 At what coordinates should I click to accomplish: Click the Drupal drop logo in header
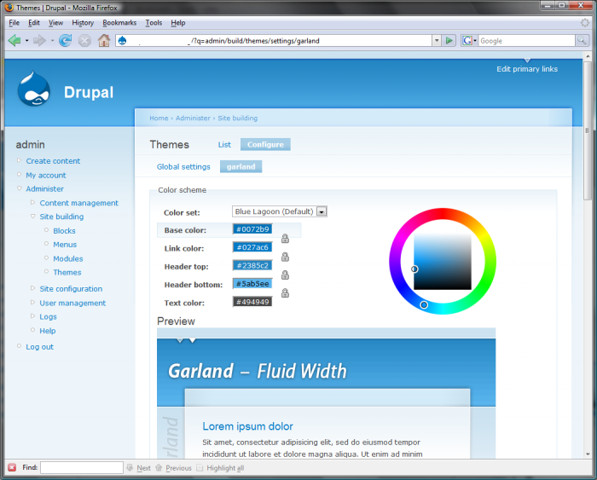coord(34,90)
